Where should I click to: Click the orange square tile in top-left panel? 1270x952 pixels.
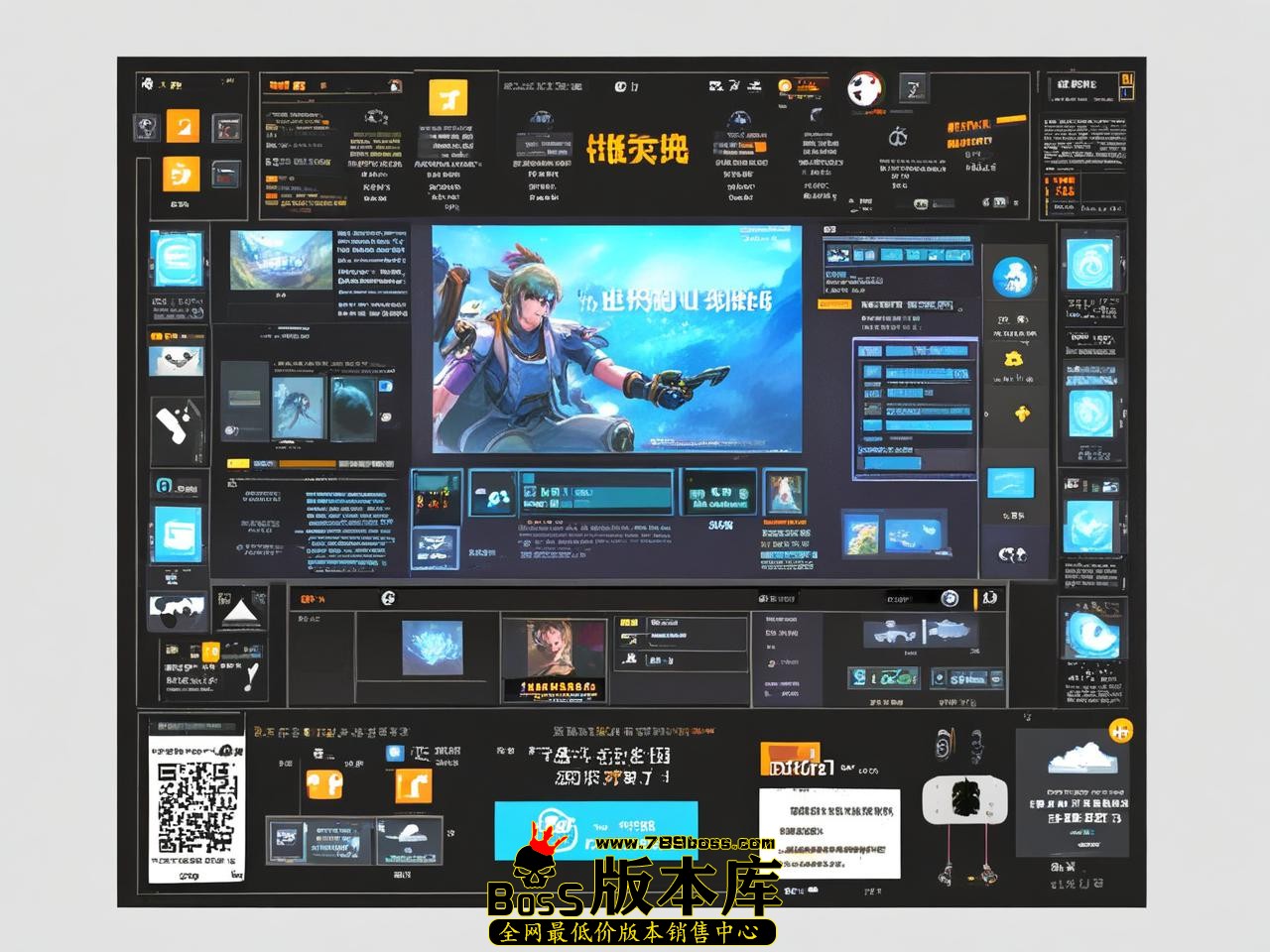[183, 126]
